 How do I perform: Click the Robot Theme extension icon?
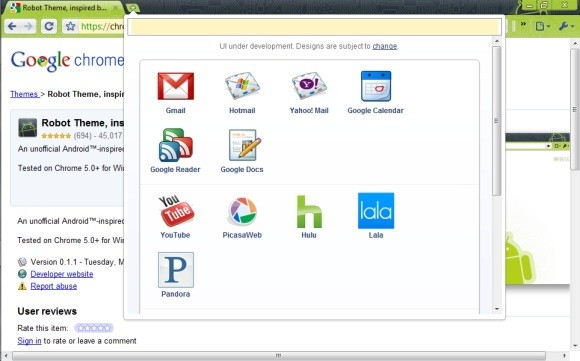28,128
